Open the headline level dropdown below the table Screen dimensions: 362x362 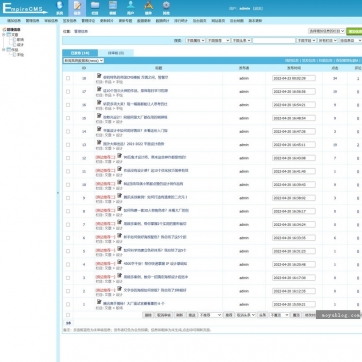pos(246,315)
